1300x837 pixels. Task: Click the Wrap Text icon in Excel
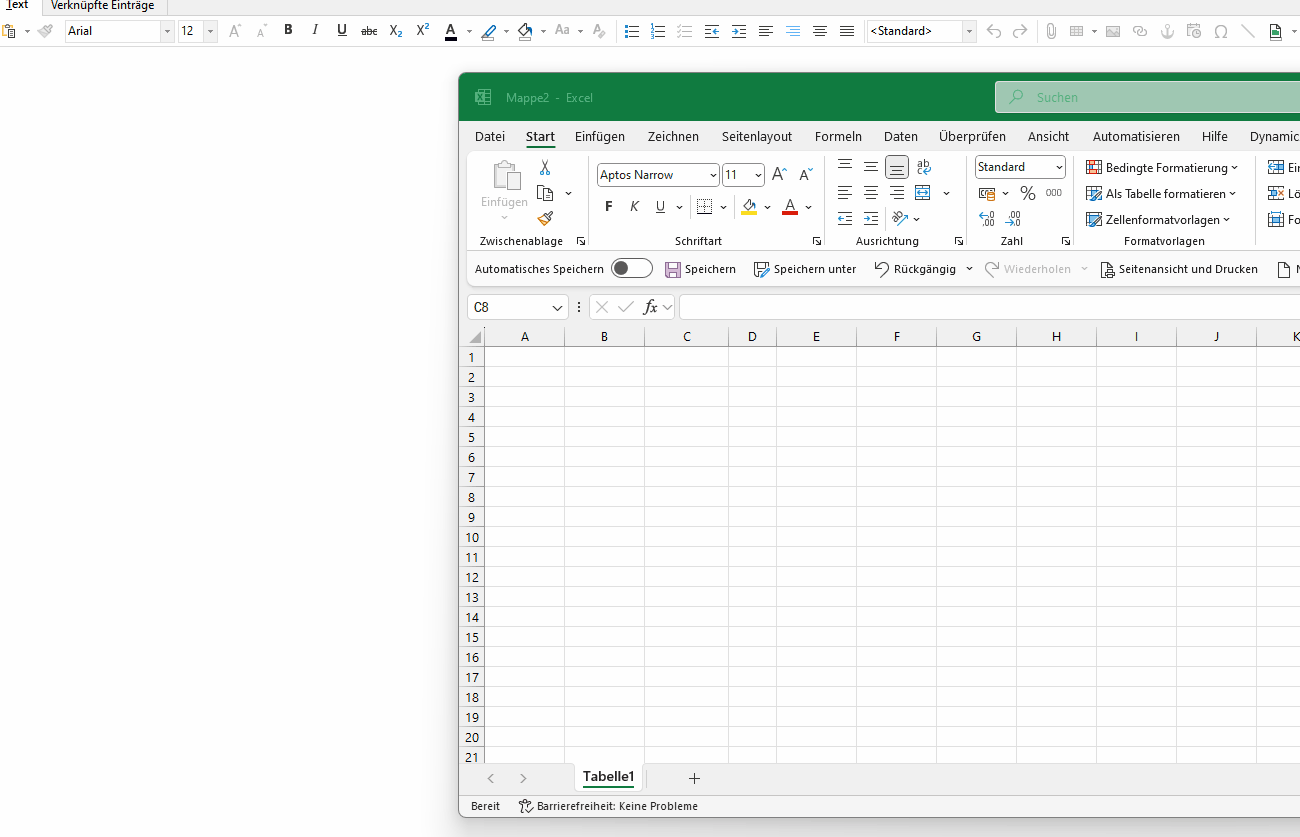tap(923, 167)
